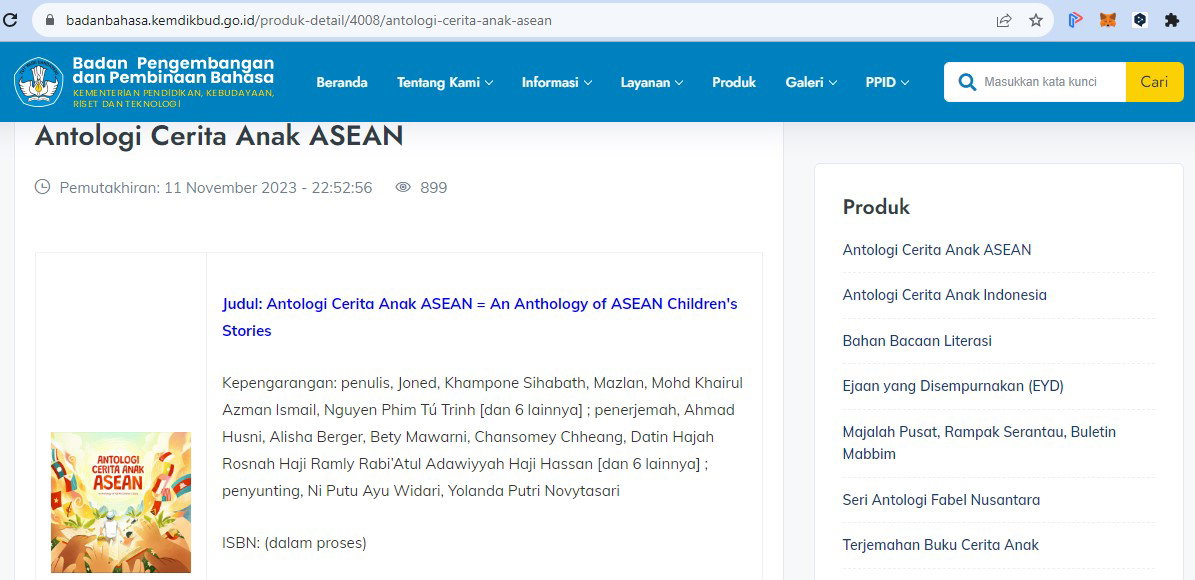Expand the Informasi menu

[557, 82]
